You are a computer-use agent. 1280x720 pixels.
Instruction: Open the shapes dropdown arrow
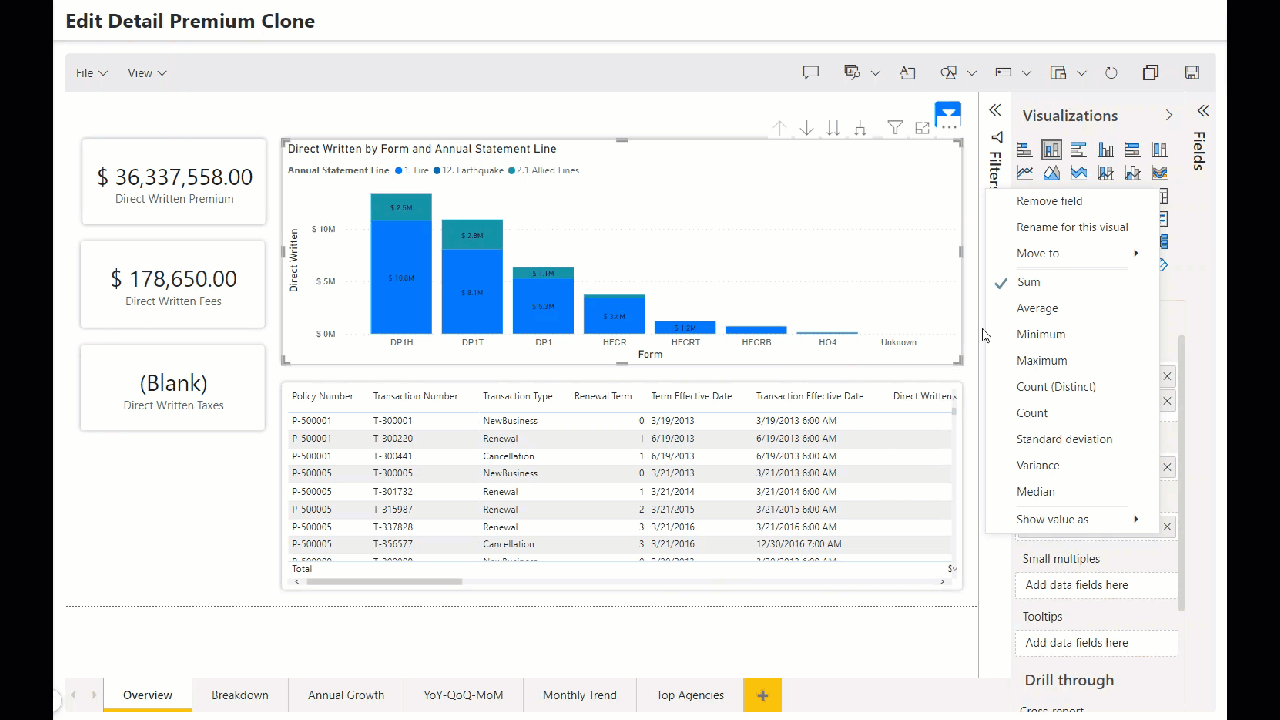972,73
